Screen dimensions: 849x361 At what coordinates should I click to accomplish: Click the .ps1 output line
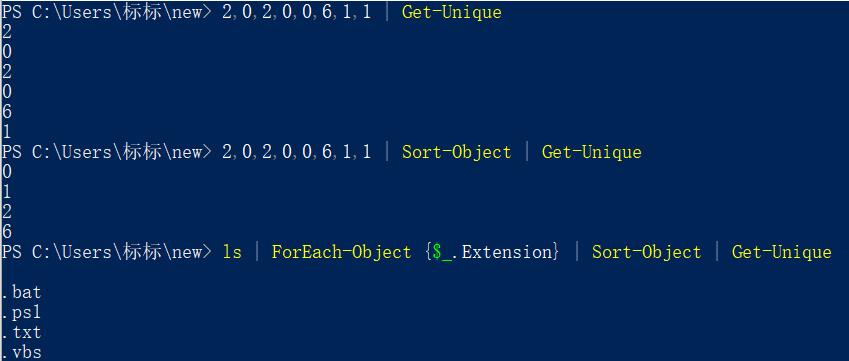[21, 312]
